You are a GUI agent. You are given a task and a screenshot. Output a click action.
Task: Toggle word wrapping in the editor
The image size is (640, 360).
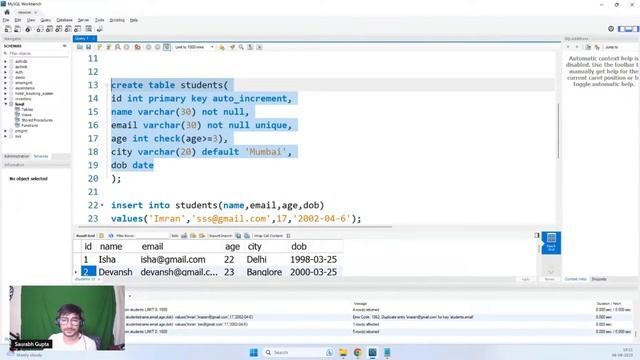coord(259,47)
